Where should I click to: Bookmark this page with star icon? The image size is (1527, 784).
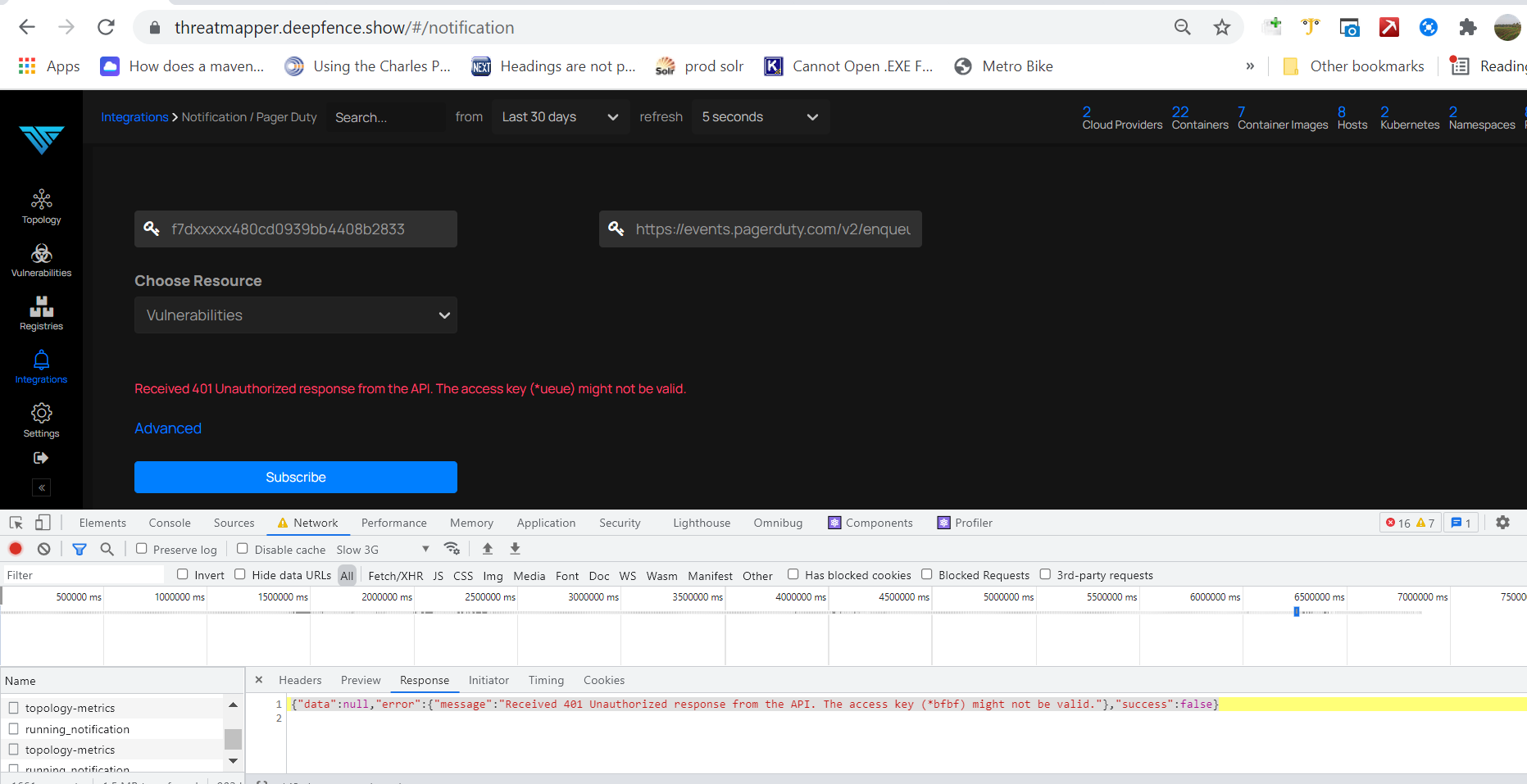(1222, 27)
